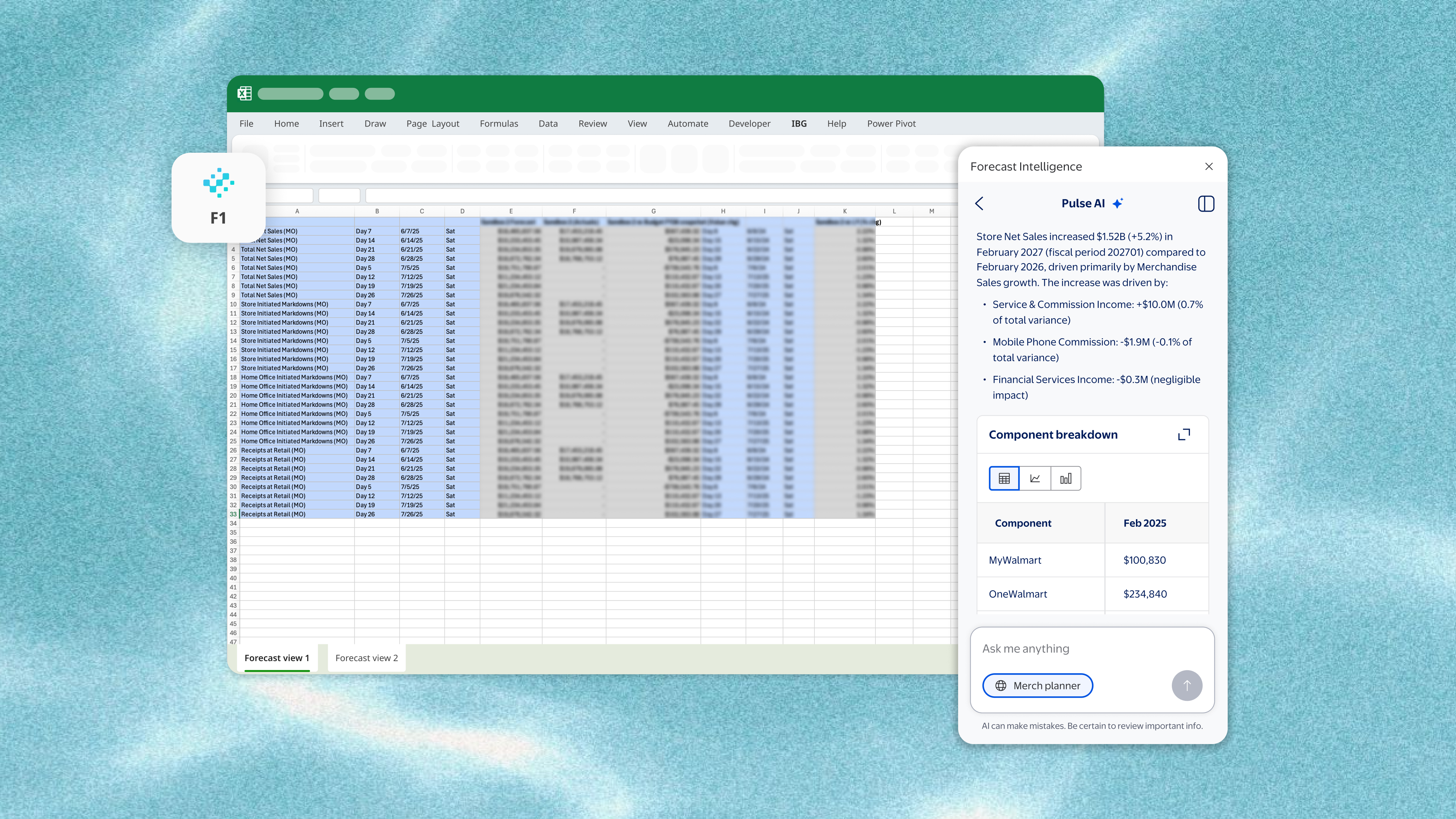The image size is (1456, 819).
Task: Expand the Component breakdown card
Action: click(1184, 435)
